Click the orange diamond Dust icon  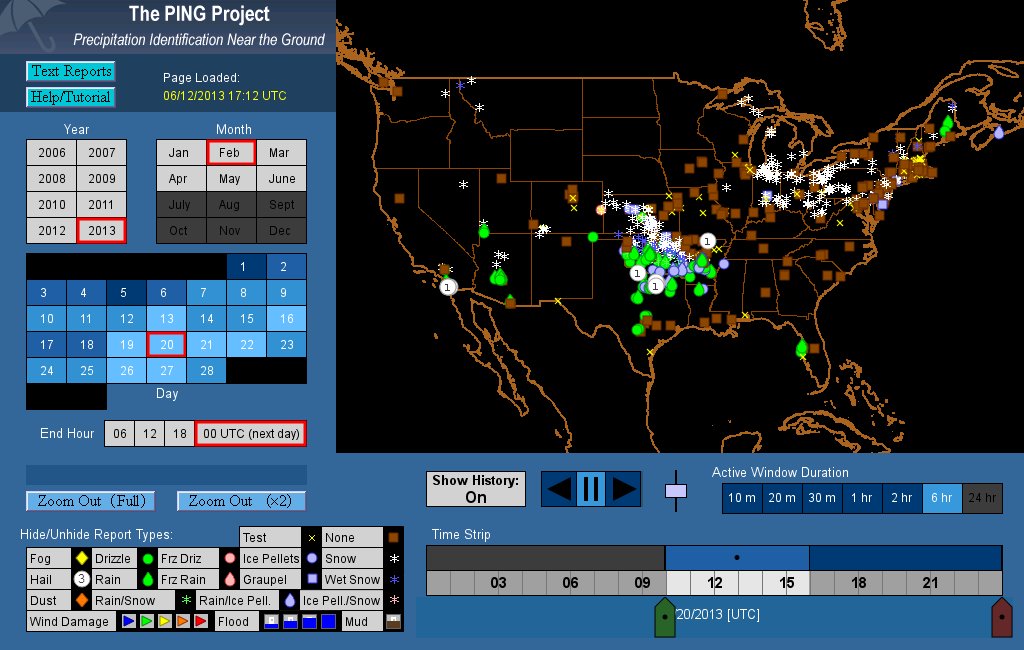[81, 601]
